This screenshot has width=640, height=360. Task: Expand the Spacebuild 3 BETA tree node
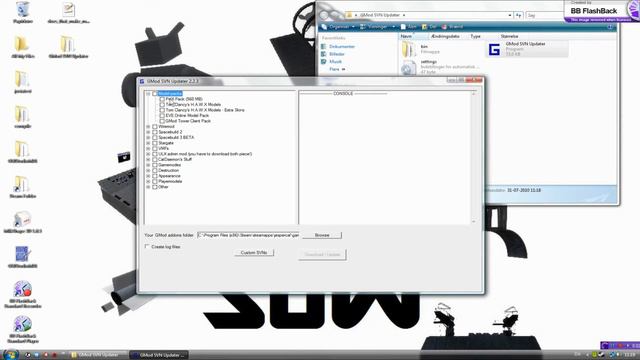[x=148, y=138]
